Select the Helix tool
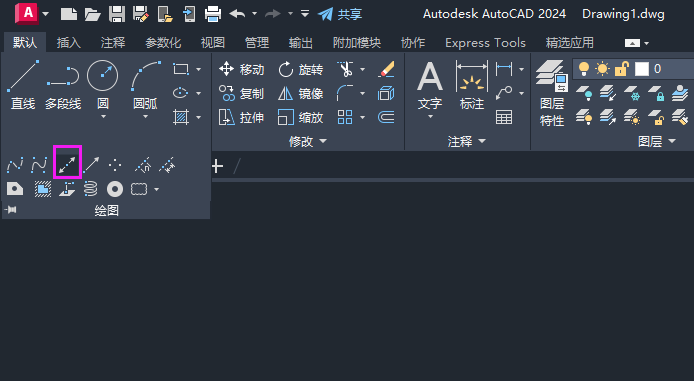 tap(90, 189)
